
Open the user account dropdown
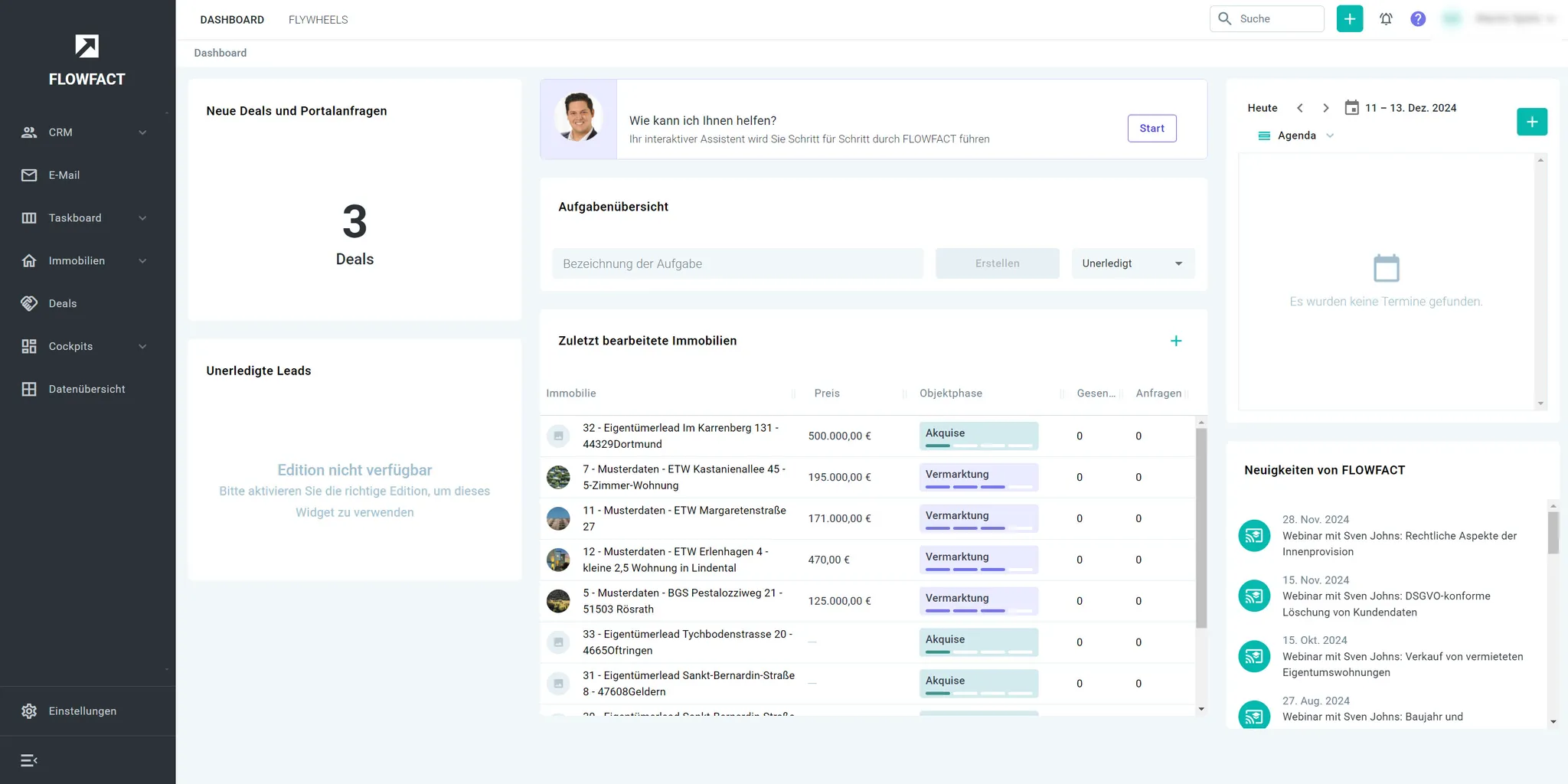click(x=1498, y=18)
